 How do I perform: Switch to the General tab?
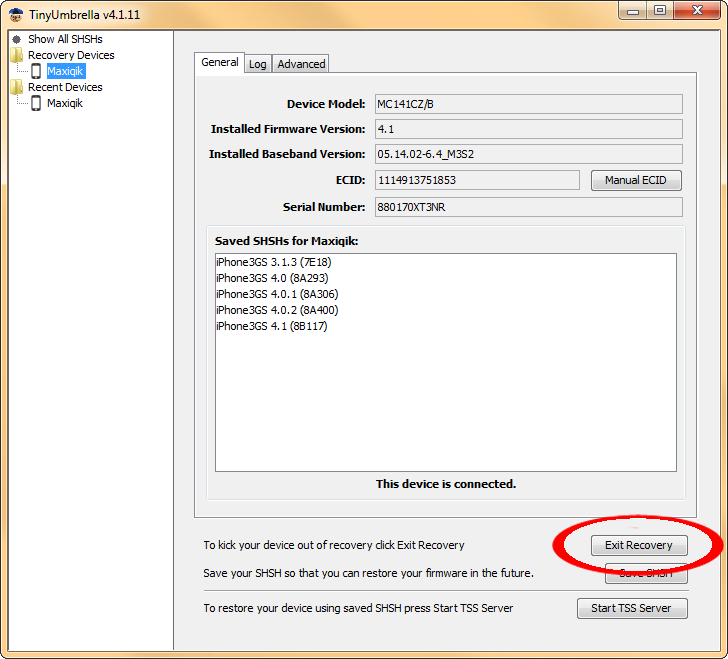[220, 62]
